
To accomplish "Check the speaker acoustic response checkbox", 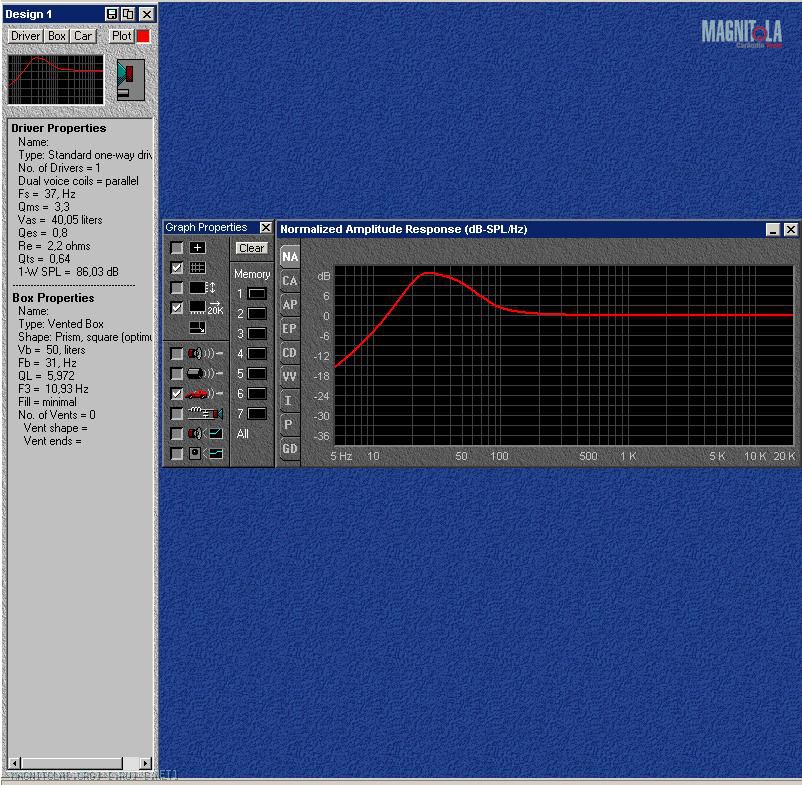I will coord(176,353).
